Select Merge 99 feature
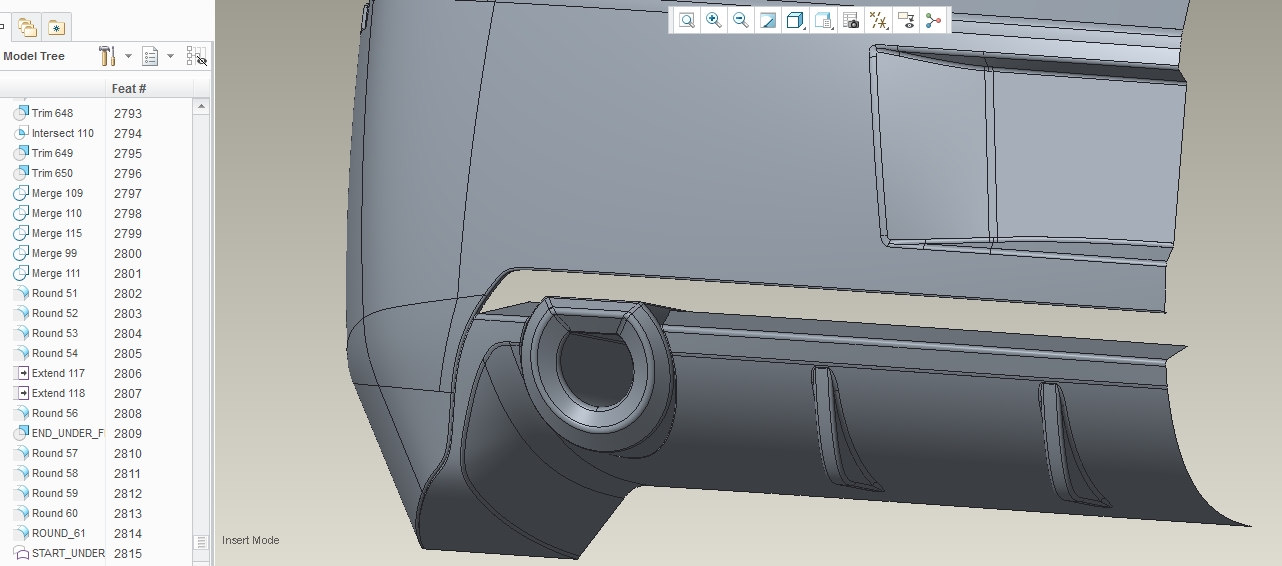 click(54, 253)
